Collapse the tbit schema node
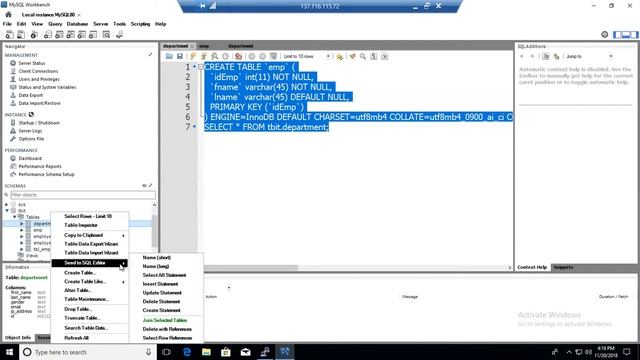The width and height of the screenshot is (640, 360). 7,211
